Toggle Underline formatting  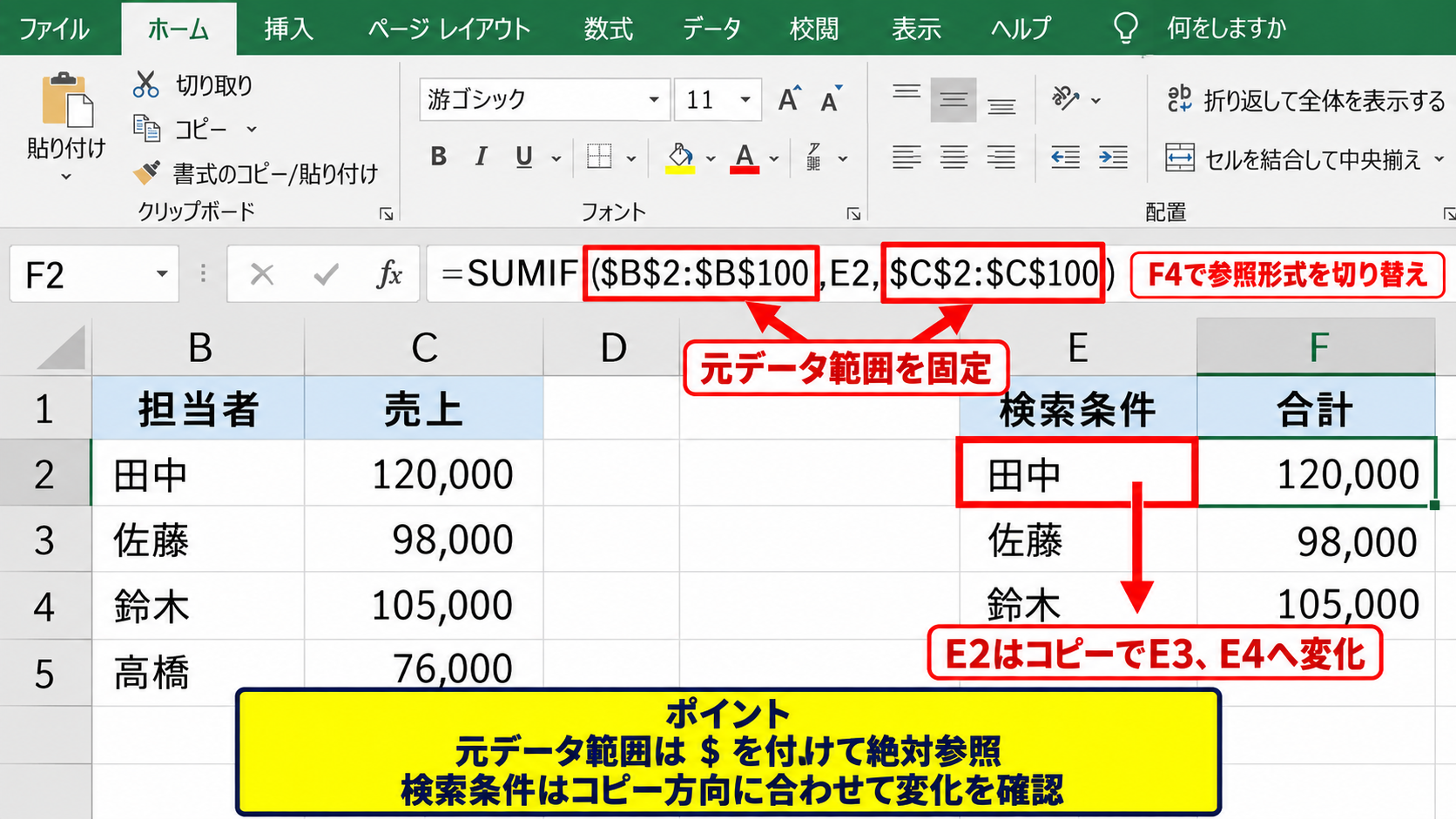point(523,157)
